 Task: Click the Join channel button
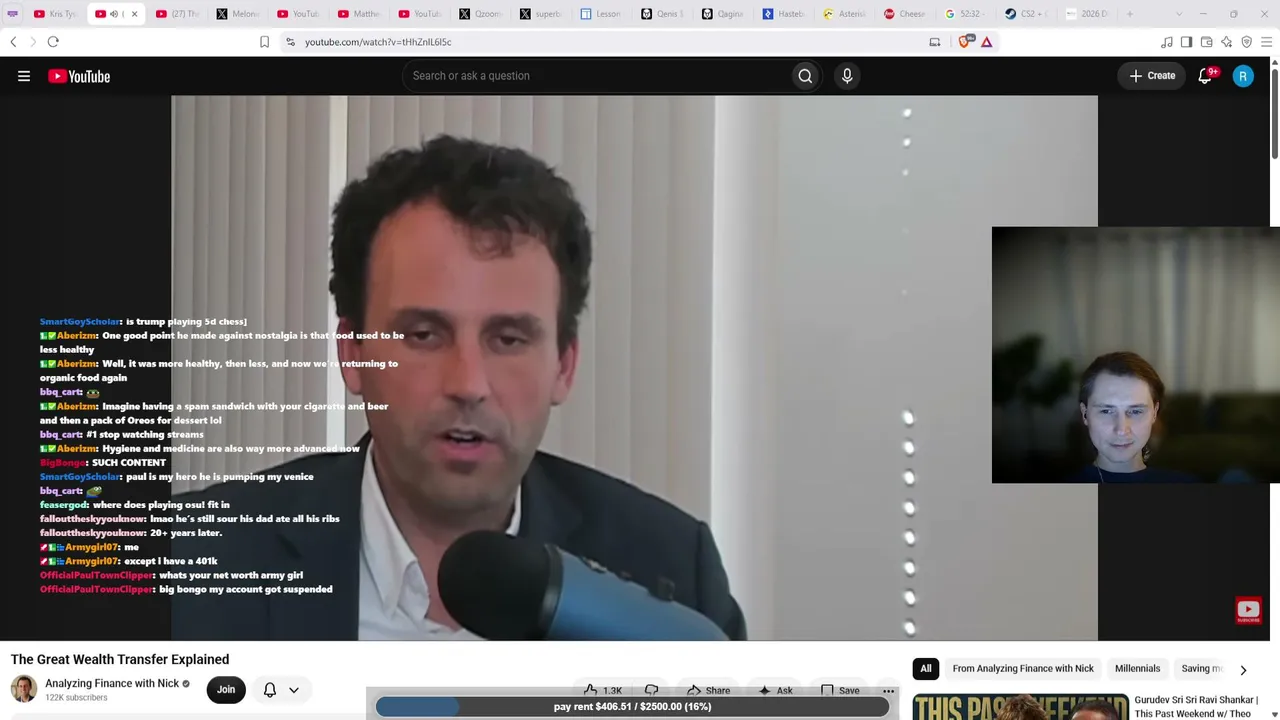(x=226, y=690)
